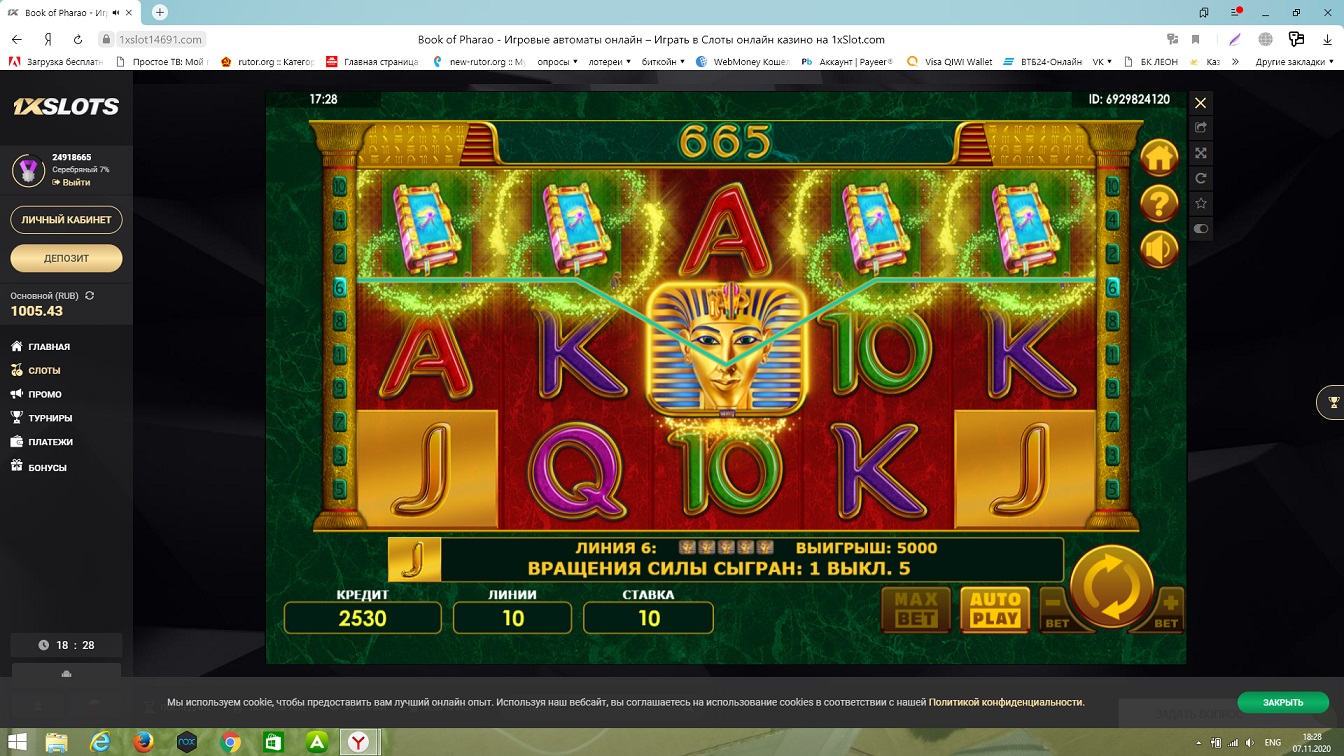Open the game help question mark
Viewport: 1344px width, 756px height.
coord(1159,204)
